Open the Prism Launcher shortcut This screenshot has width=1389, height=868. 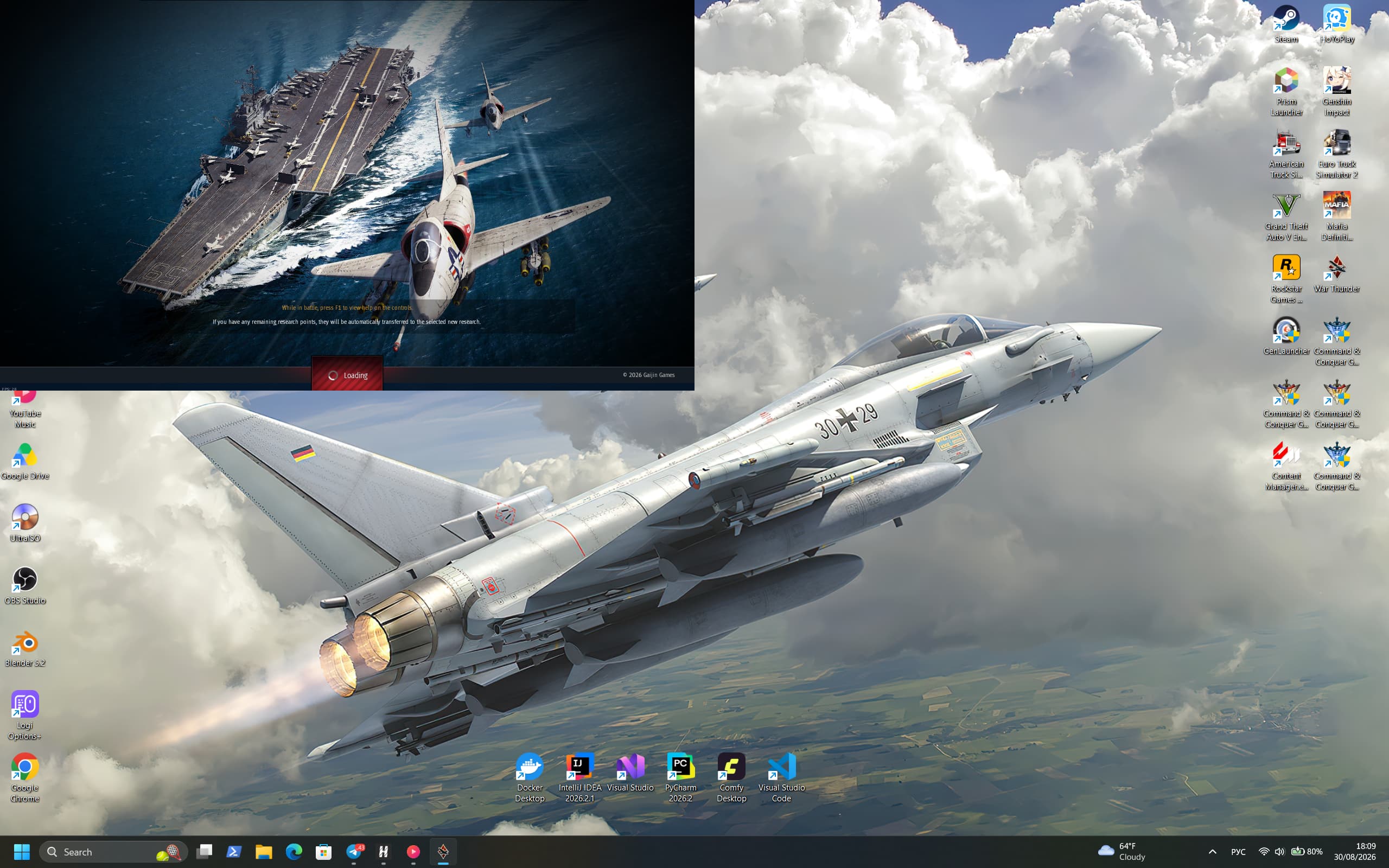(1286, 91)
